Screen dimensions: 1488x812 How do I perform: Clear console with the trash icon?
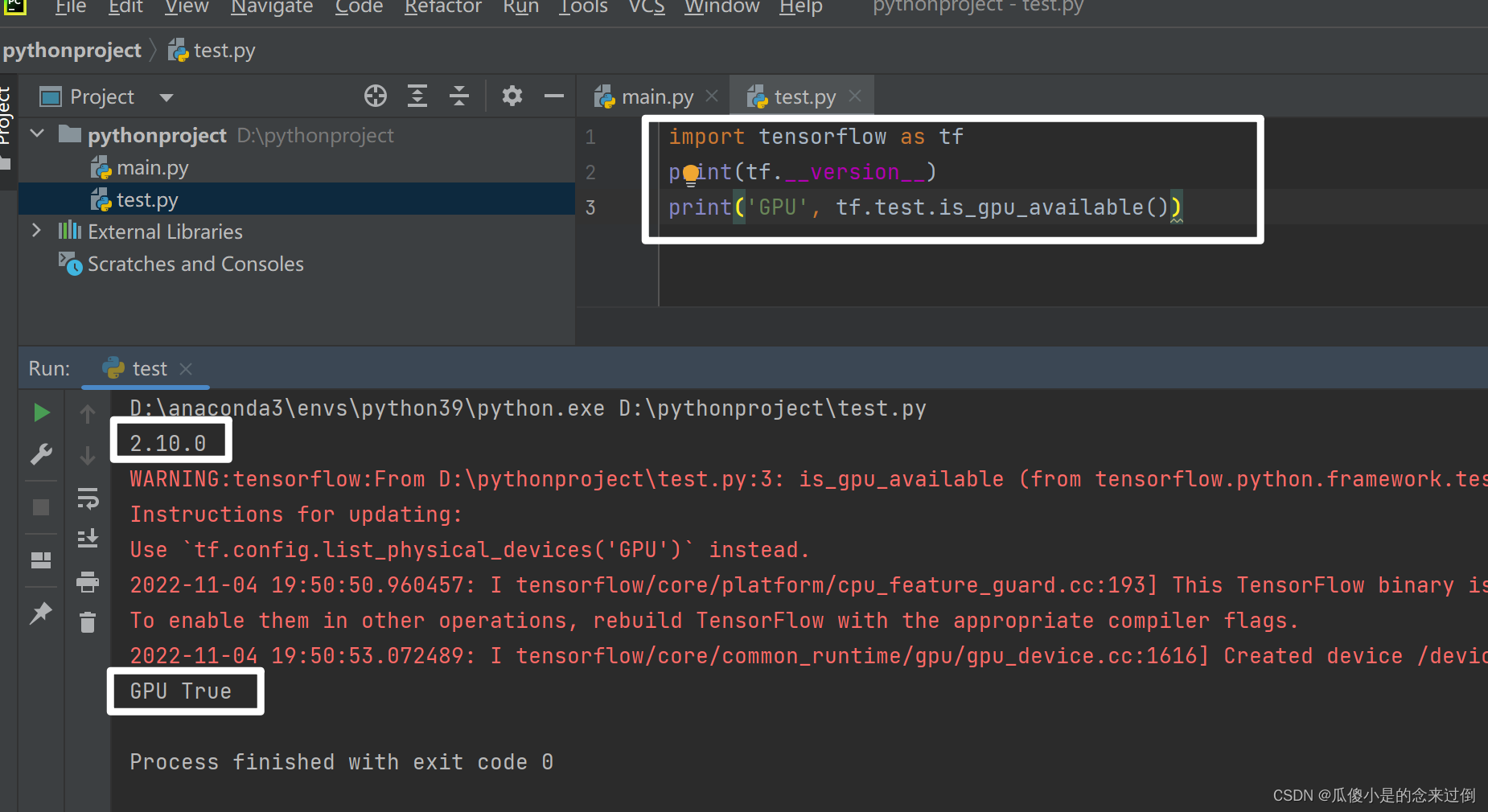tap(88, 622)
